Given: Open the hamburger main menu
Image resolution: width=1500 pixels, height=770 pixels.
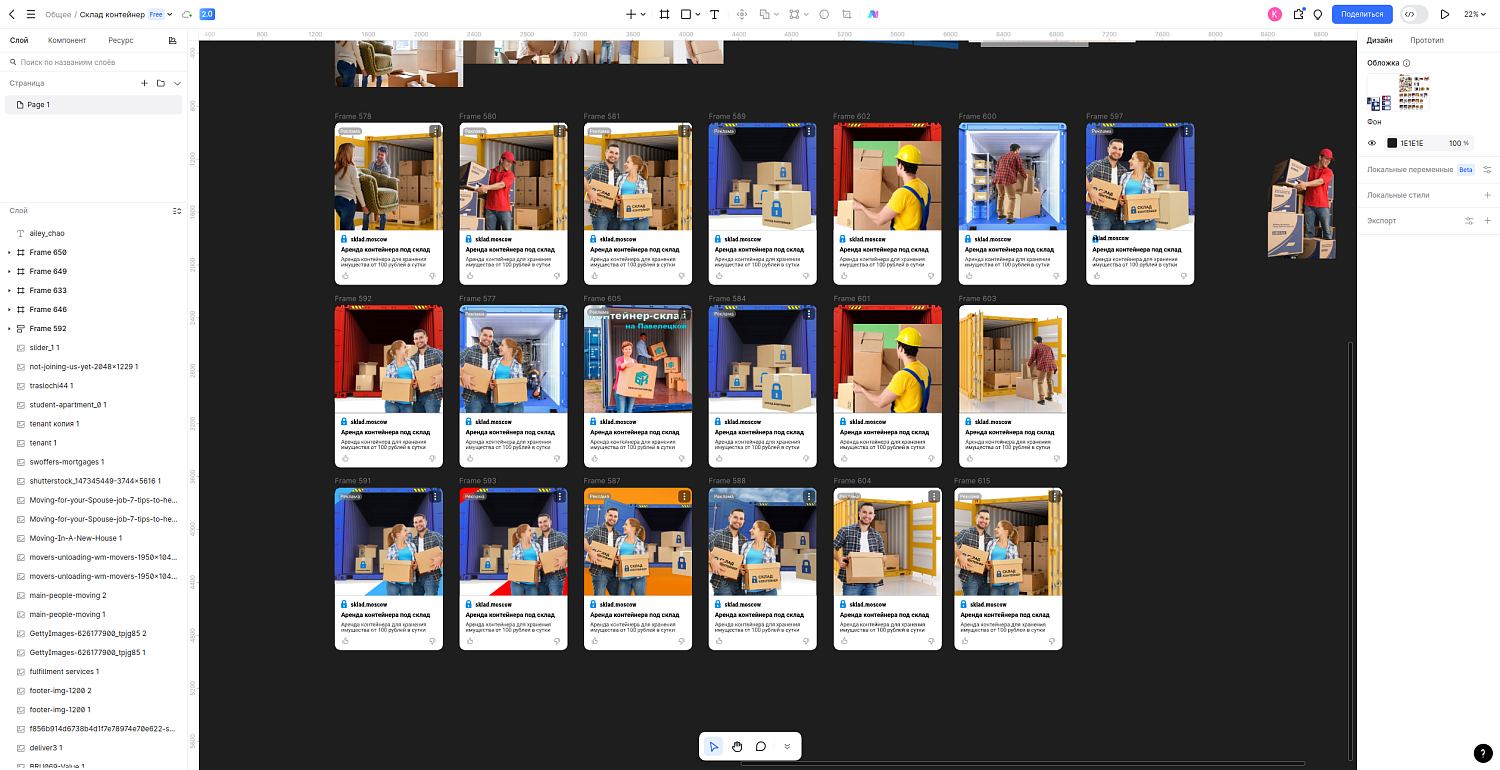Looking at the screenshot, I should tap(30, 14).
